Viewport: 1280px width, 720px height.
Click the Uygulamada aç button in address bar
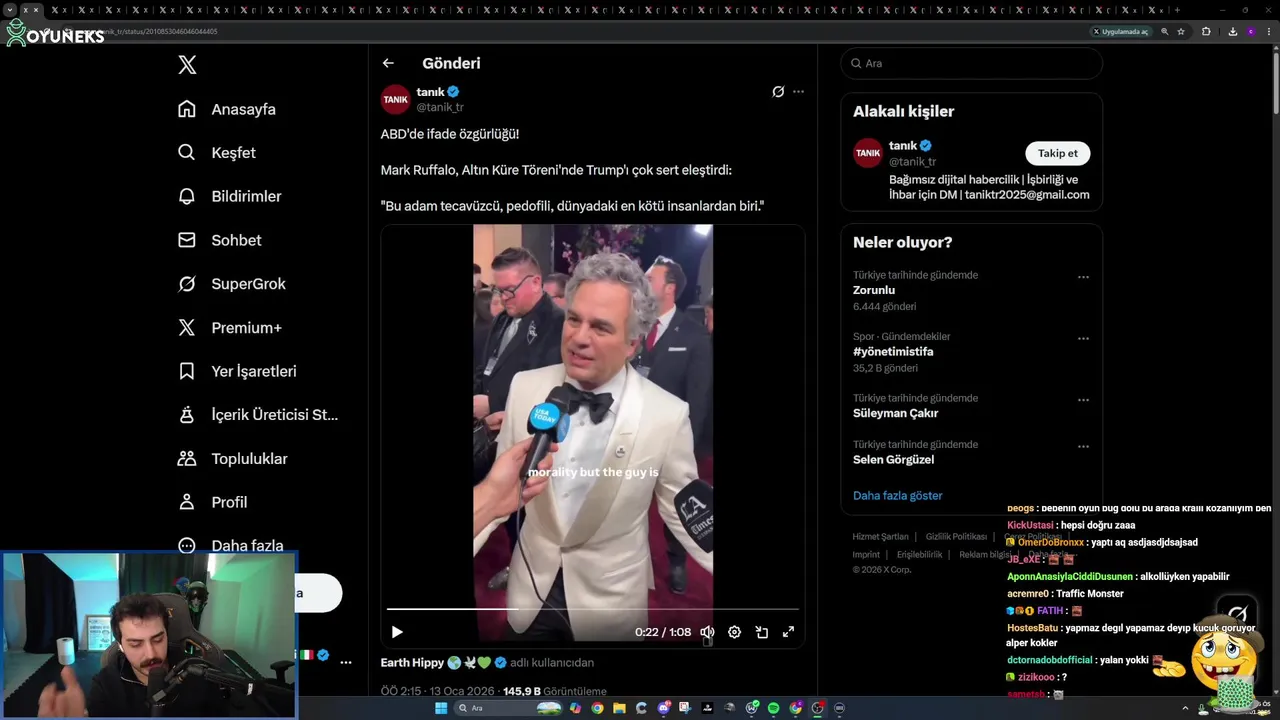click(x=1120, y=31)
